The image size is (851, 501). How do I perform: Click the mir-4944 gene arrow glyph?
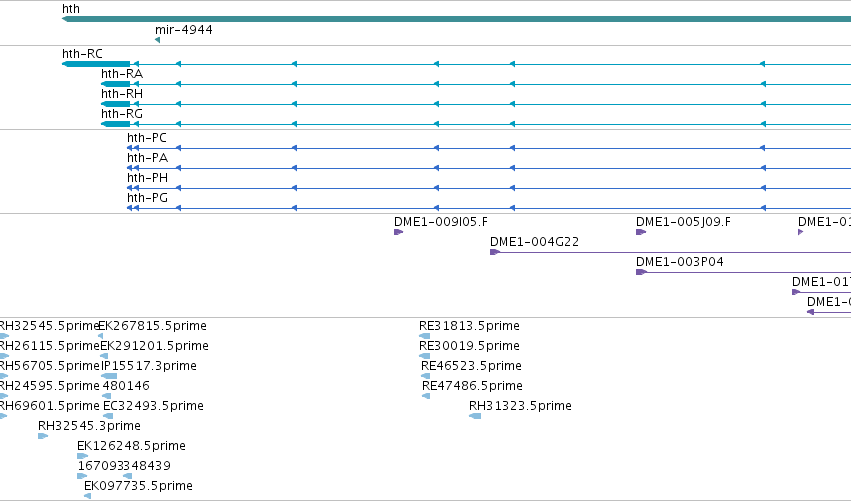[x=157, y=40]
